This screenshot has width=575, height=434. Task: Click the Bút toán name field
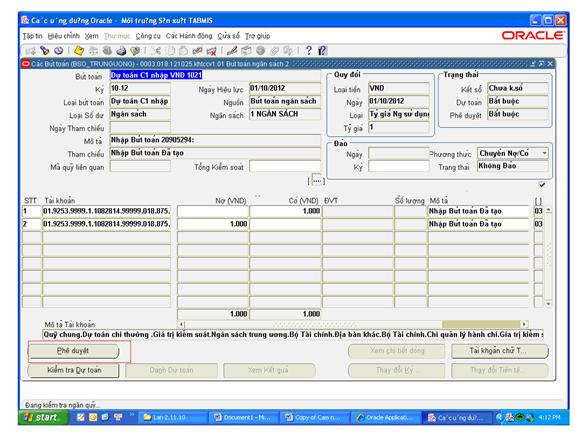point(215,75)
